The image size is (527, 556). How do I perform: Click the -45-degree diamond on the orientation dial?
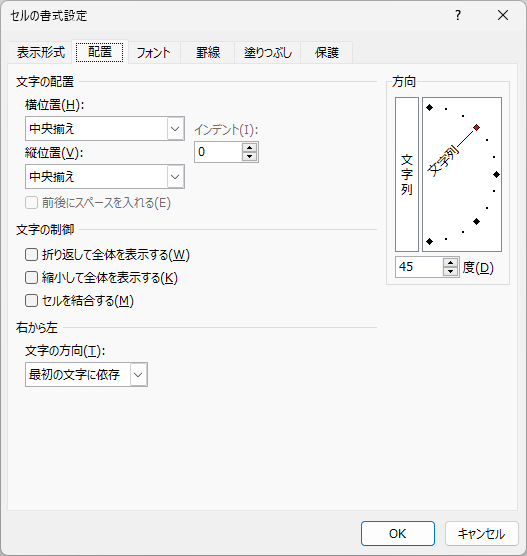[x=477, y=222]
